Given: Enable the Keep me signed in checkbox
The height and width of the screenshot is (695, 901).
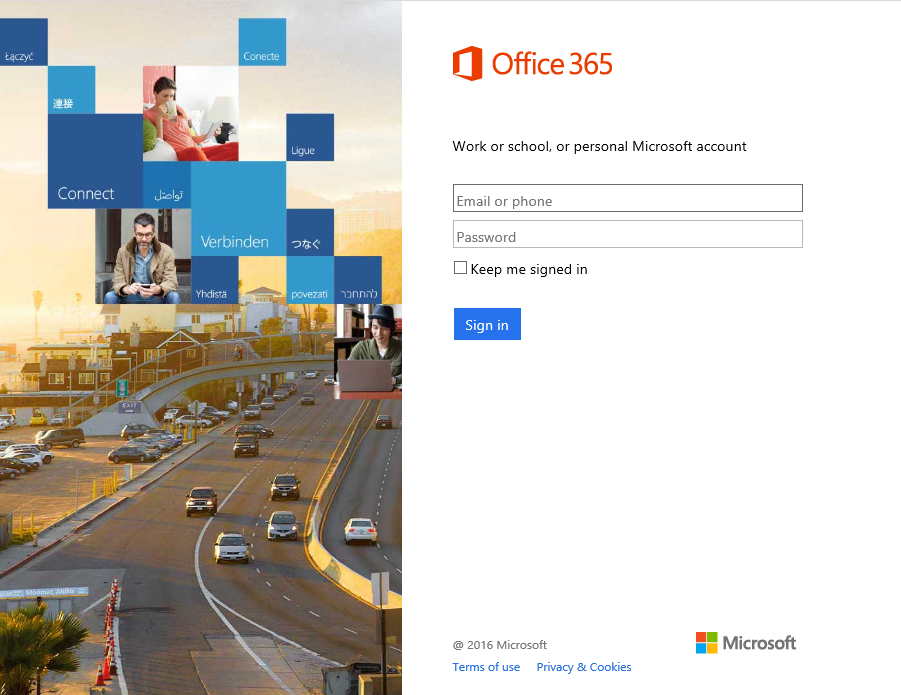Looking at the screenshot, I should click(x=460, y=268).
